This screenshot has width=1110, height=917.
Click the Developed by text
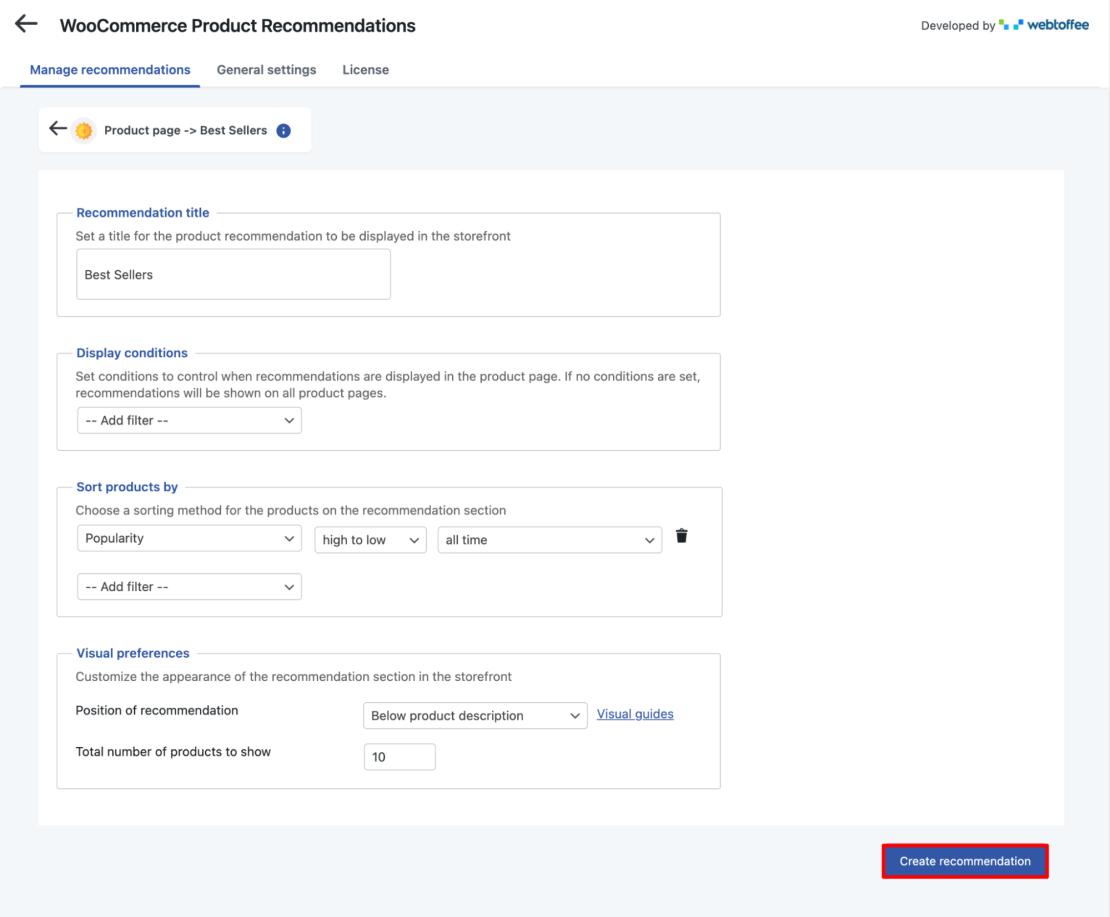click(x=958, y=25)
